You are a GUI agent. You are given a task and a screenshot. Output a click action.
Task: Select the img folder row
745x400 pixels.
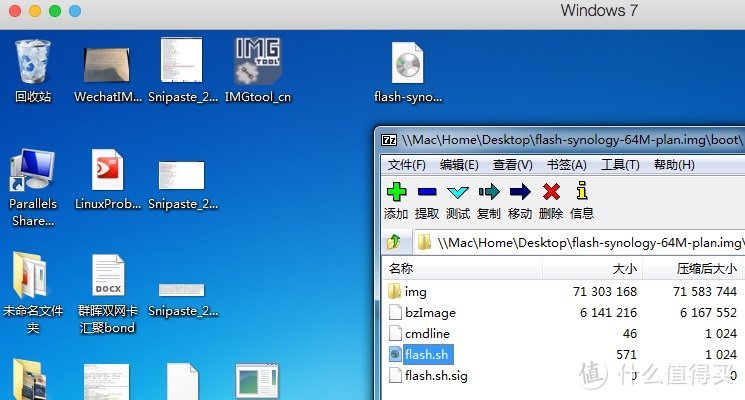563,291
